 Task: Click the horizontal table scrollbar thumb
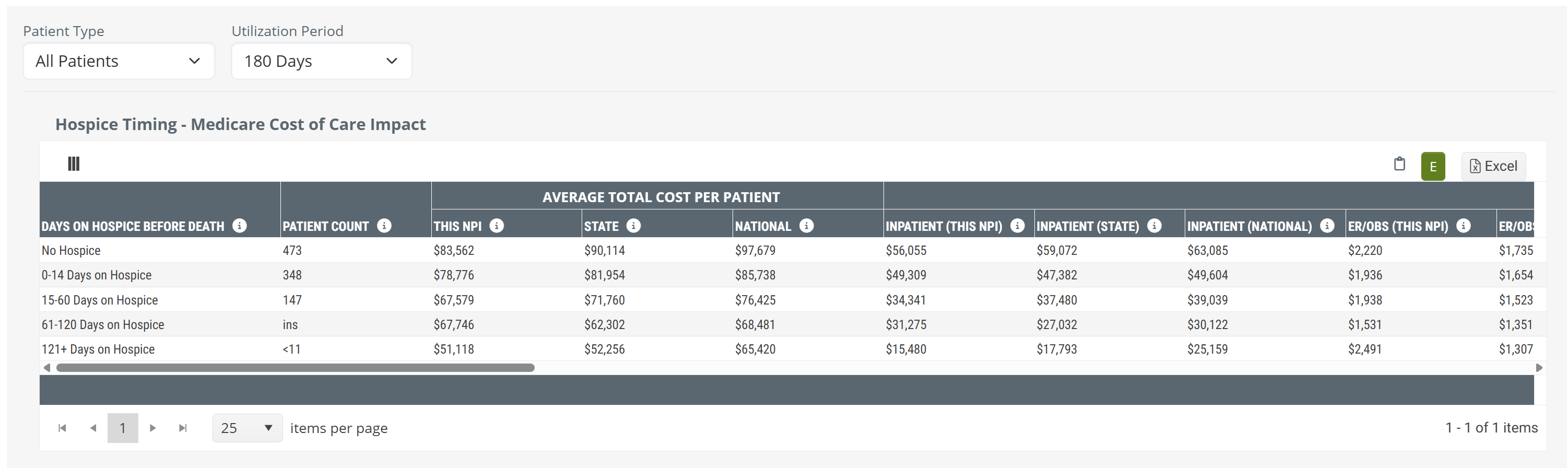click(295, 368)
